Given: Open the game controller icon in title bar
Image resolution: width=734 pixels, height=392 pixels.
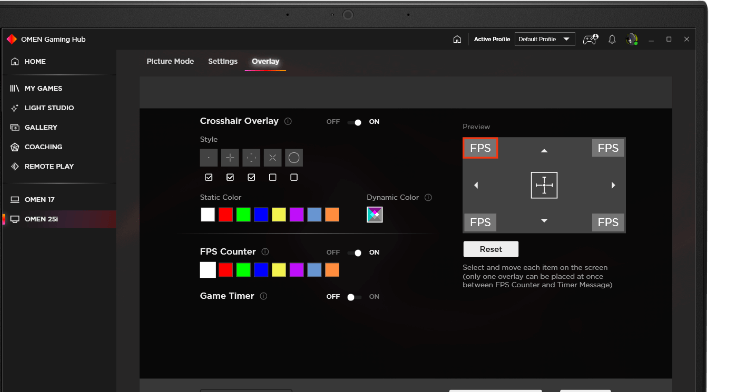Looking at the screenshot, I should coord(590,39).
